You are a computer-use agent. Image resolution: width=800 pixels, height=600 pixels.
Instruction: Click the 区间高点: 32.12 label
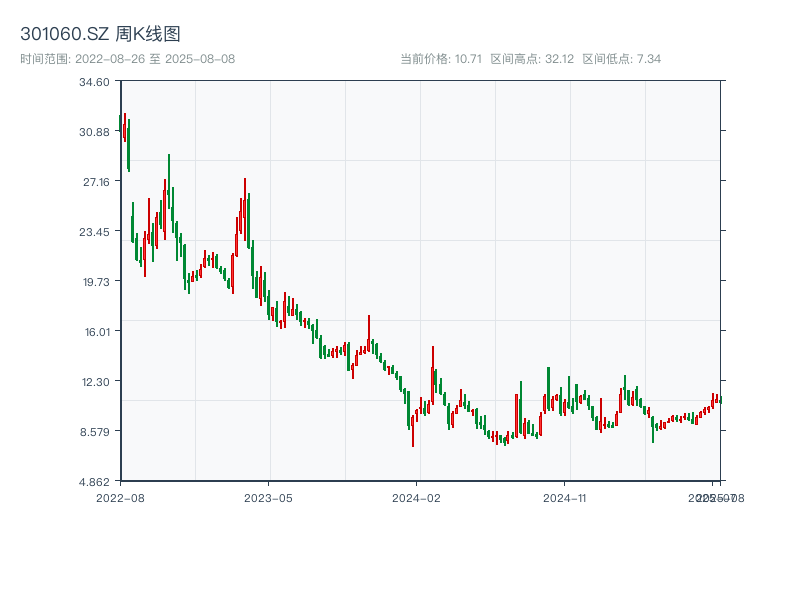pyautogui.click(x=532, y=59)
